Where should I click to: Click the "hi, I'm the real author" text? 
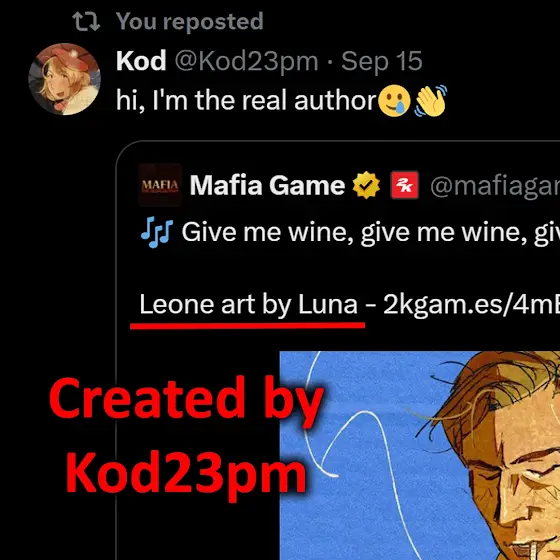[x=246, y=101]
